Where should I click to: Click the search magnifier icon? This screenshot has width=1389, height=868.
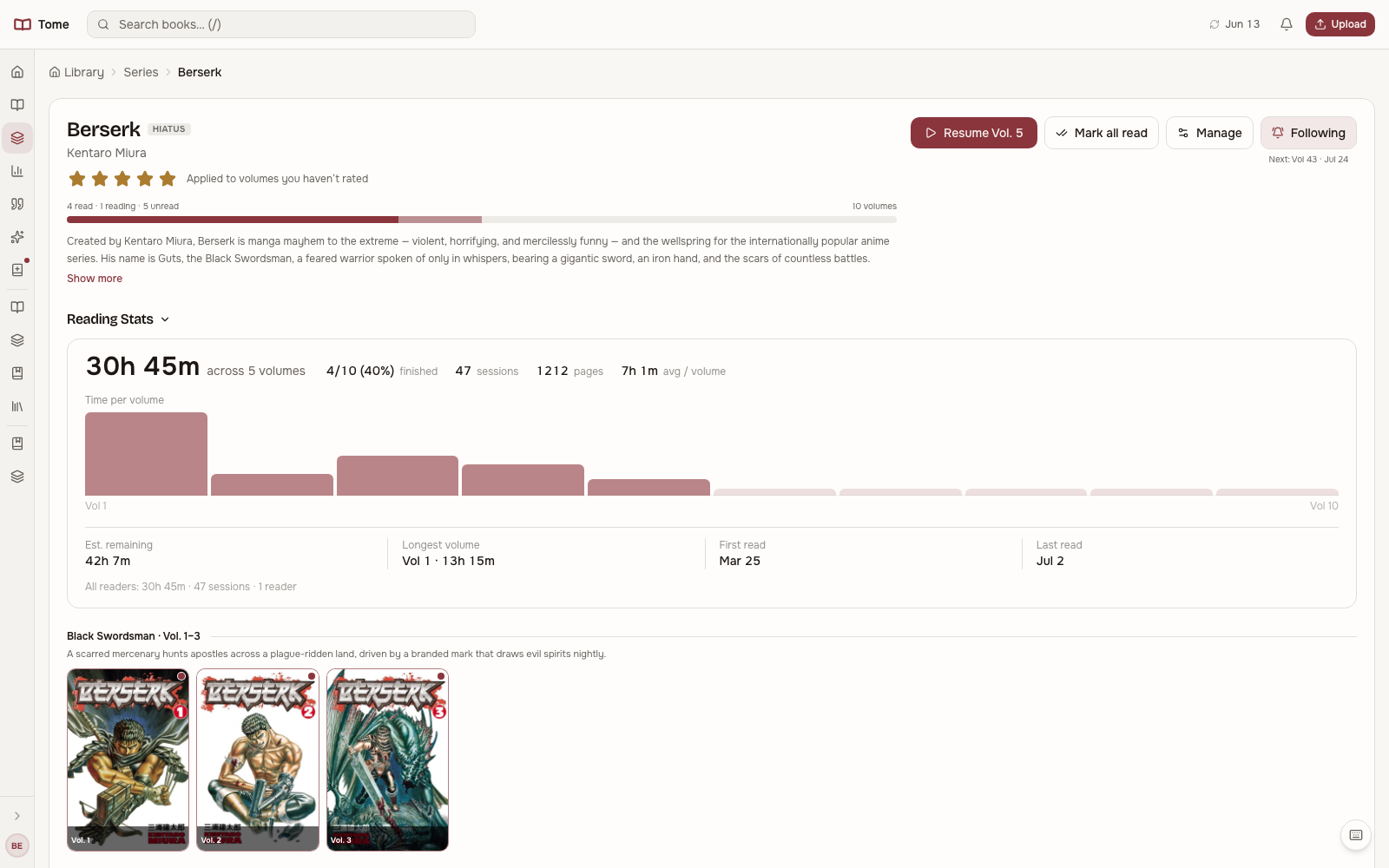[x=103, y=24]
